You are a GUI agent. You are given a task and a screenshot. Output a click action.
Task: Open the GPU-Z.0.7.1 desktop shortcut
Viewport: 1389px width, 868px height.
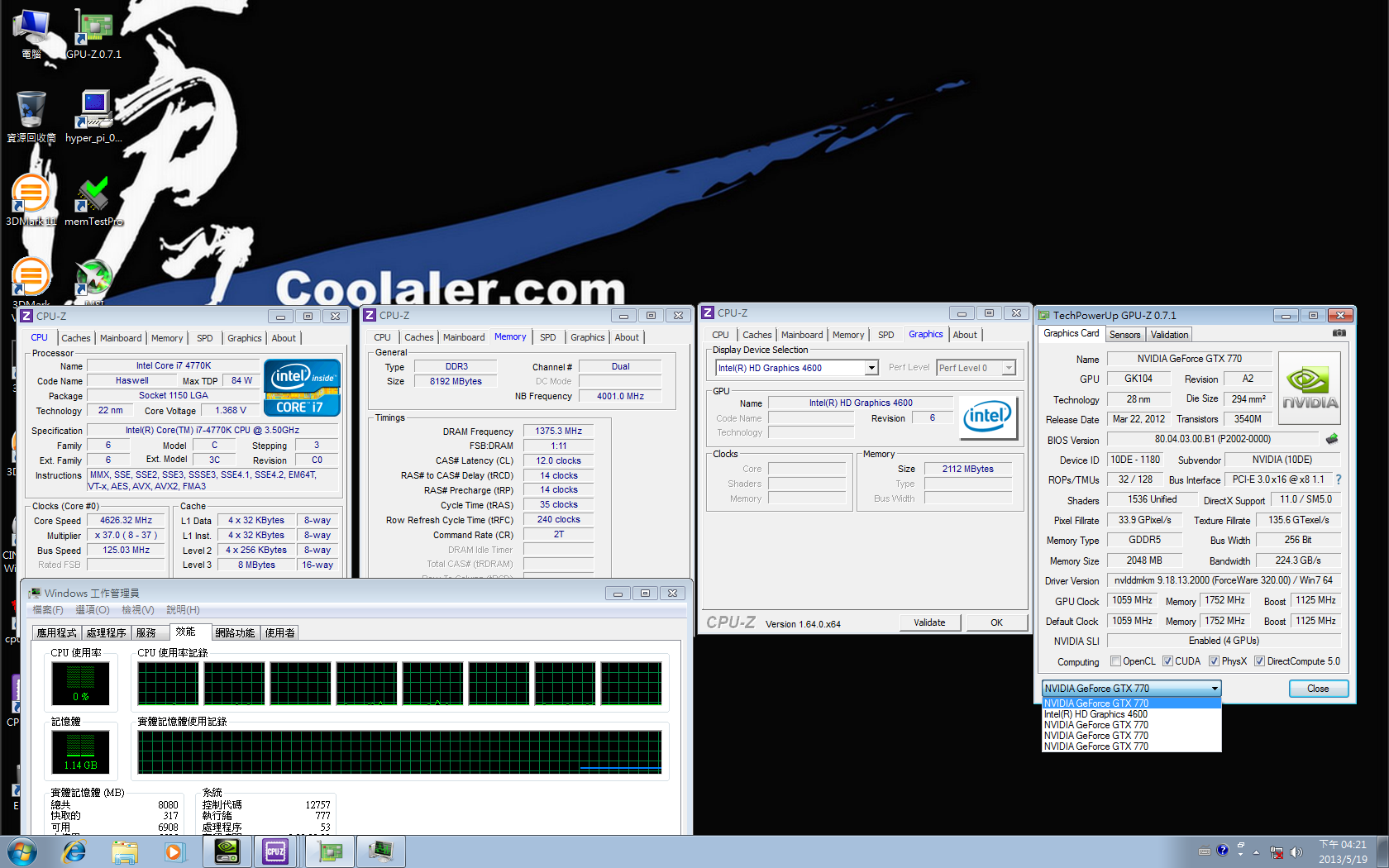(x=93, y=33)
